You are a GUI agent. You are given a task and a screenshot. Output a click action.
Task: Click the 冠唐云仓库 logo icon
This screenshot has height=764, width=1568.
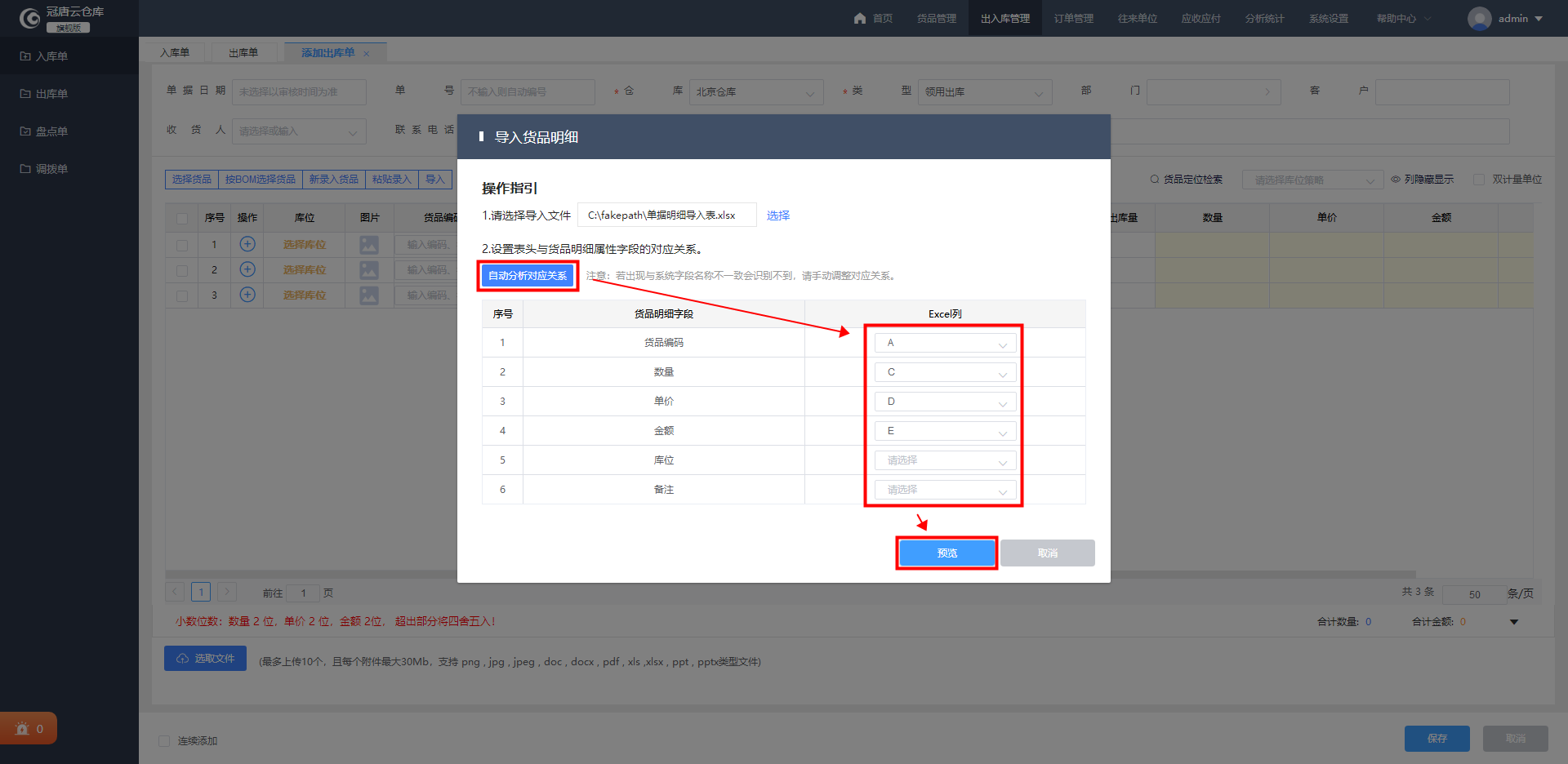pos(29,18)
